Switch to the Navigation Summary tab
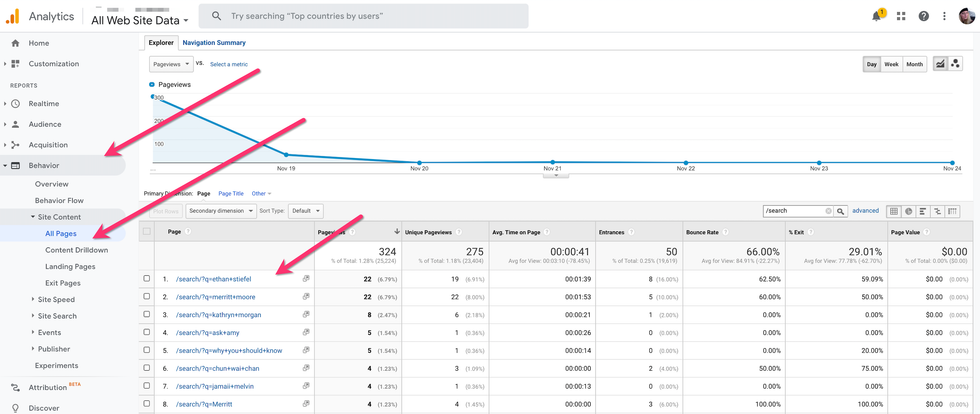The width and height of the screenshot is (980, 414). pyautogui.click(x=214, y=43)
